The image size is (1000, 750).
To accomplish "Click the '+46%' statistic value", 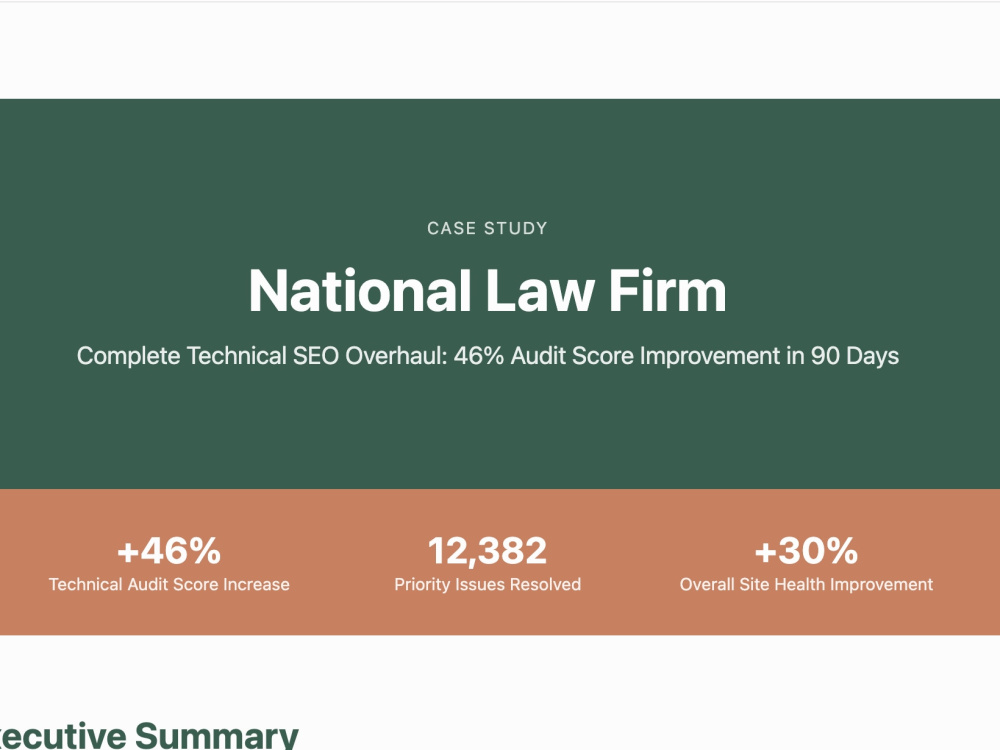I will click(x=169, y=550).
